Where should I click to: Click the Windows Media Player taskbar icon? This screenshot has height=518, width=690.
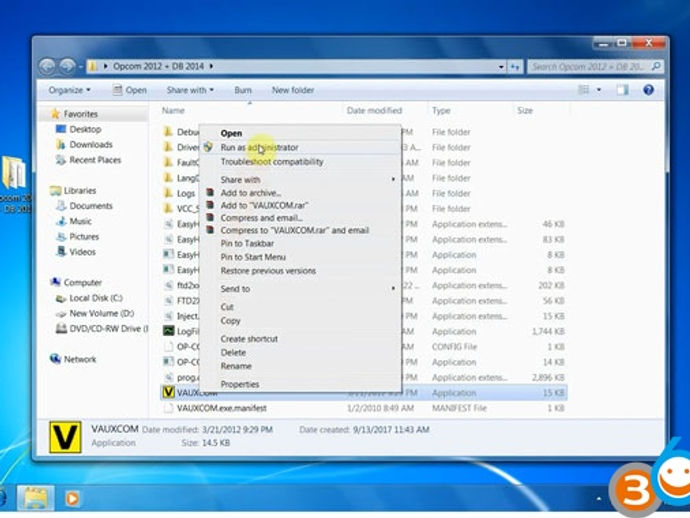(x=72, y=499)
